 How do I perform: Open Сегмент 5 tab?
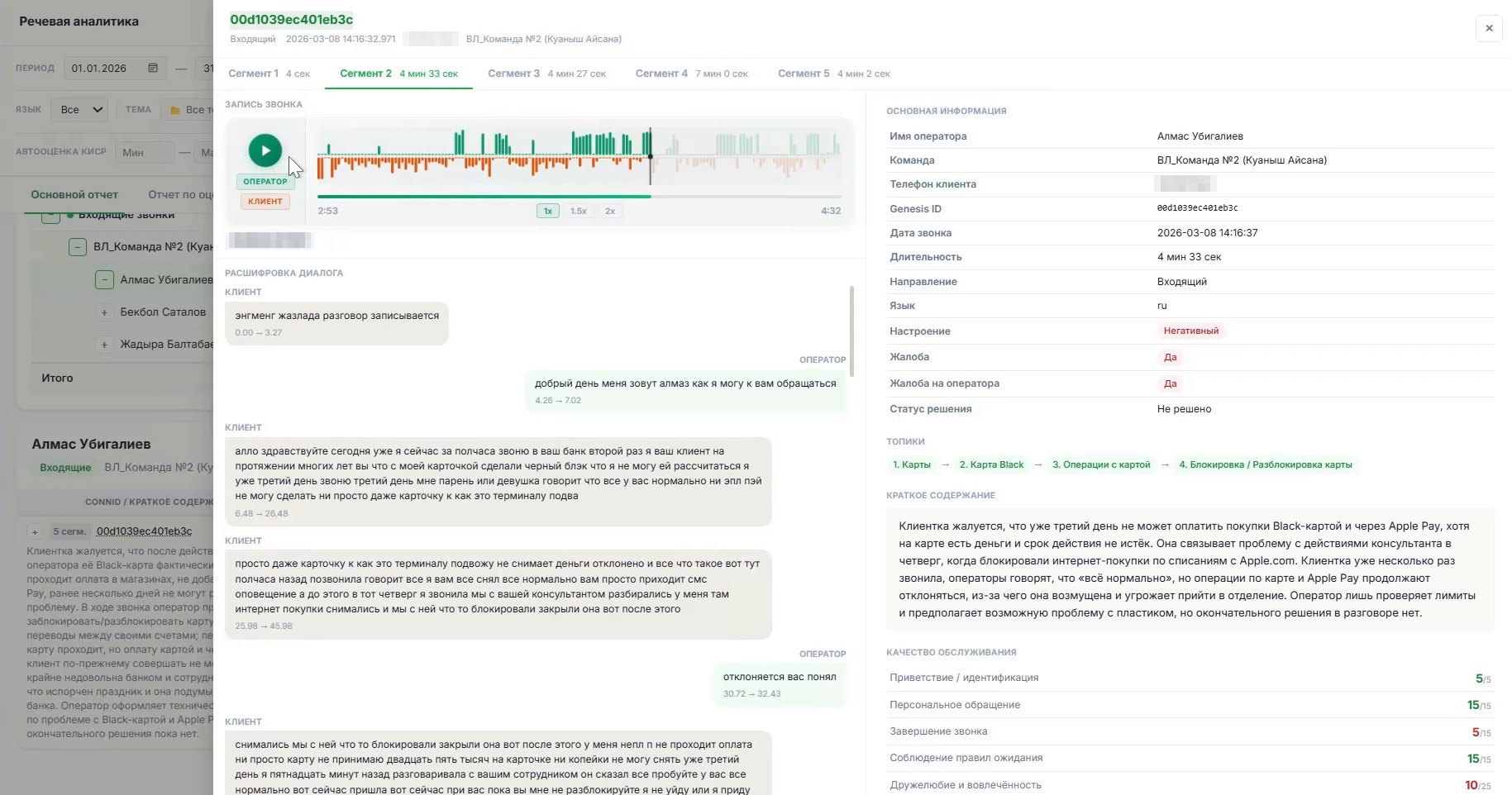click(x=833, y=74)
